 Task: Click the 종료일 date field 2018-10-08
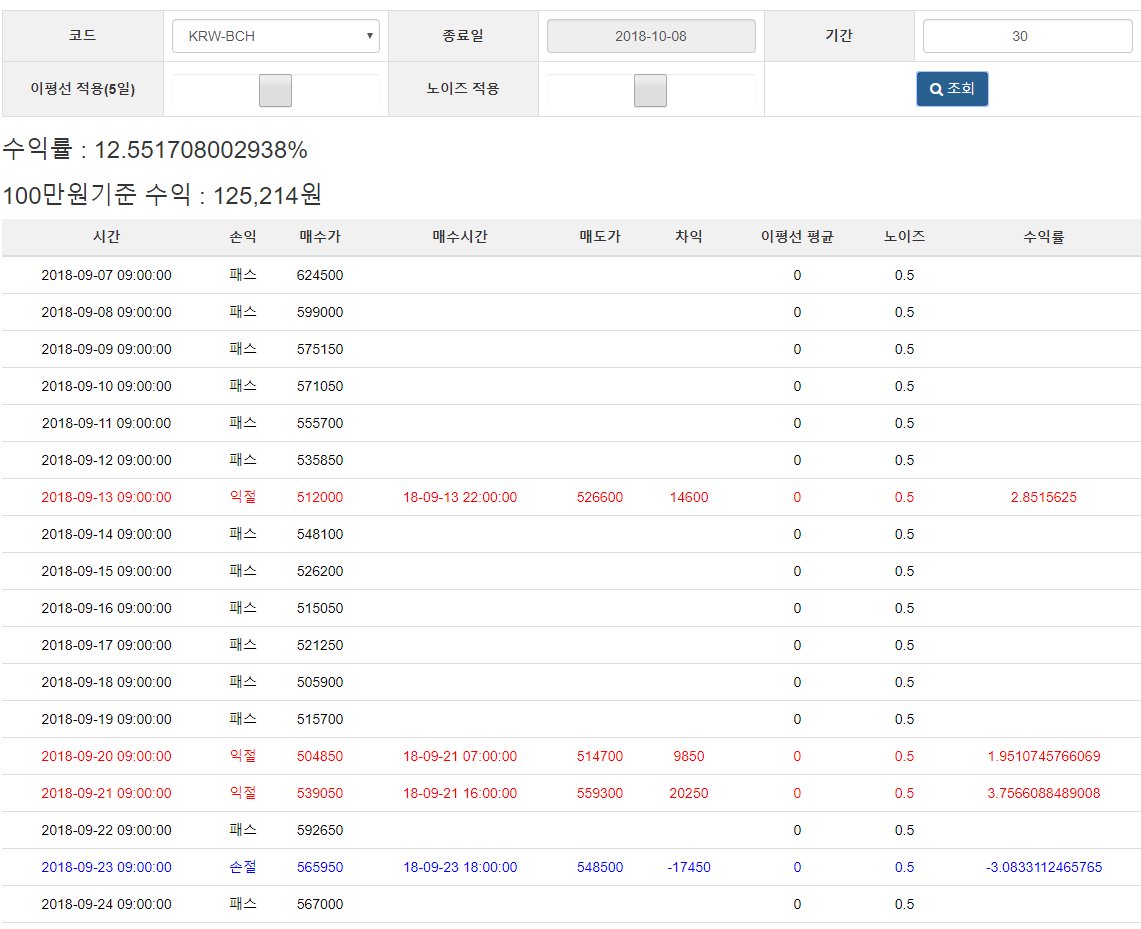651,36
